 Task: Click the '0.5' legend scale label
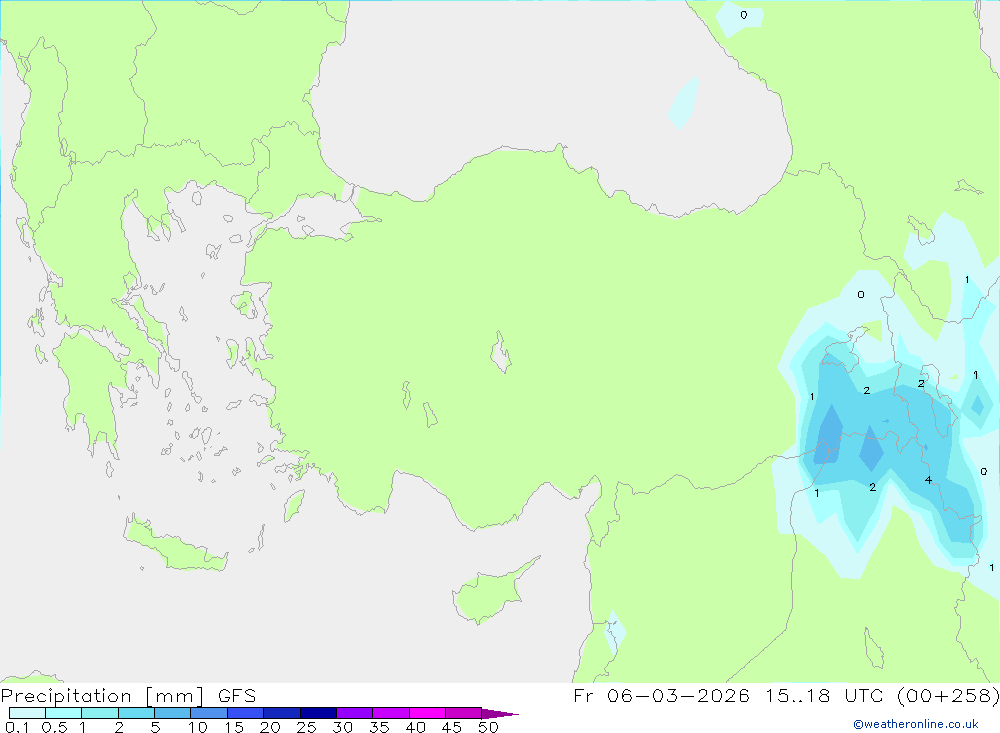pyautogui.click(x=54, y=727)
